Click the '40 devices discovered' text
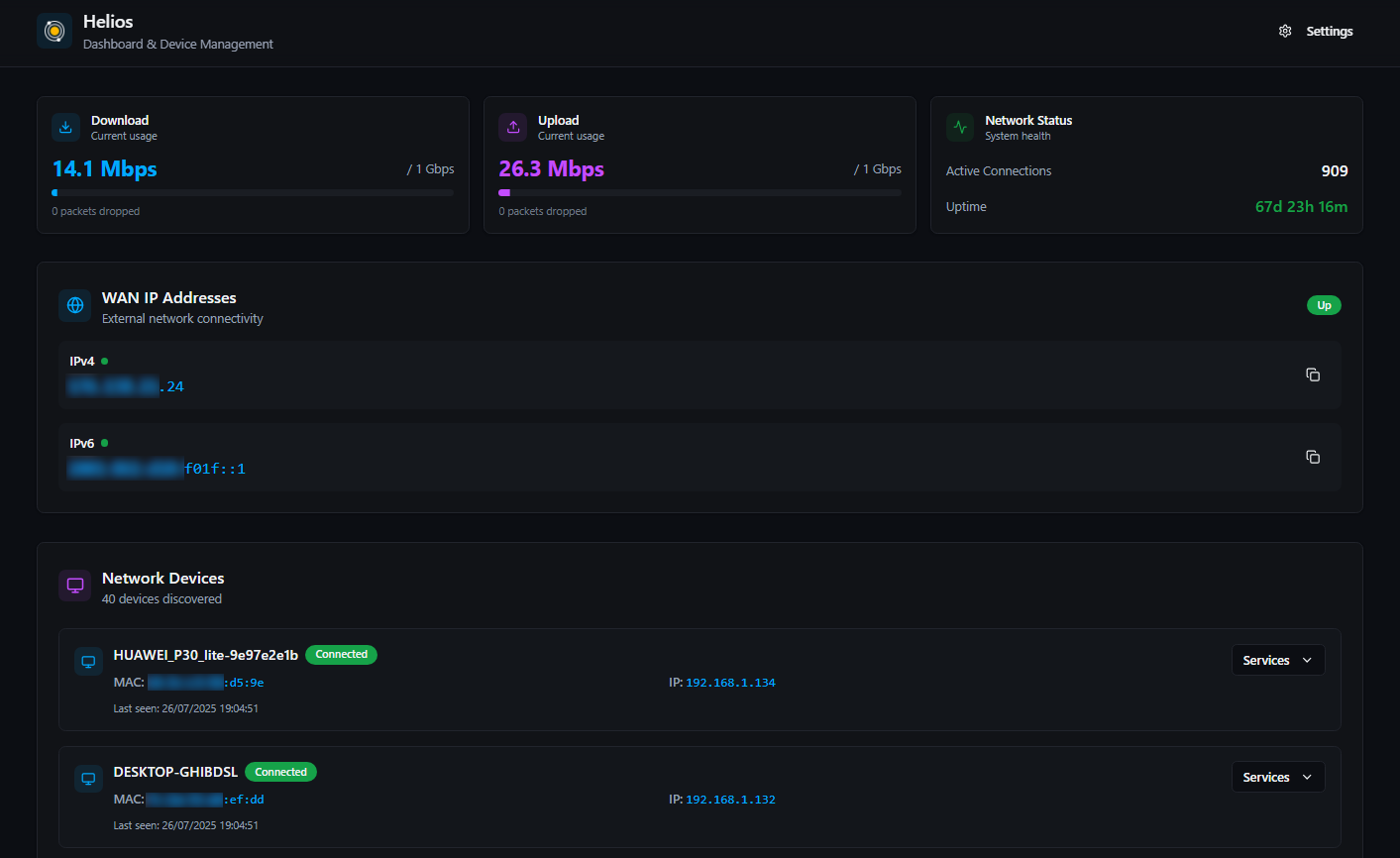1400x858 pixels. (162, 599)
